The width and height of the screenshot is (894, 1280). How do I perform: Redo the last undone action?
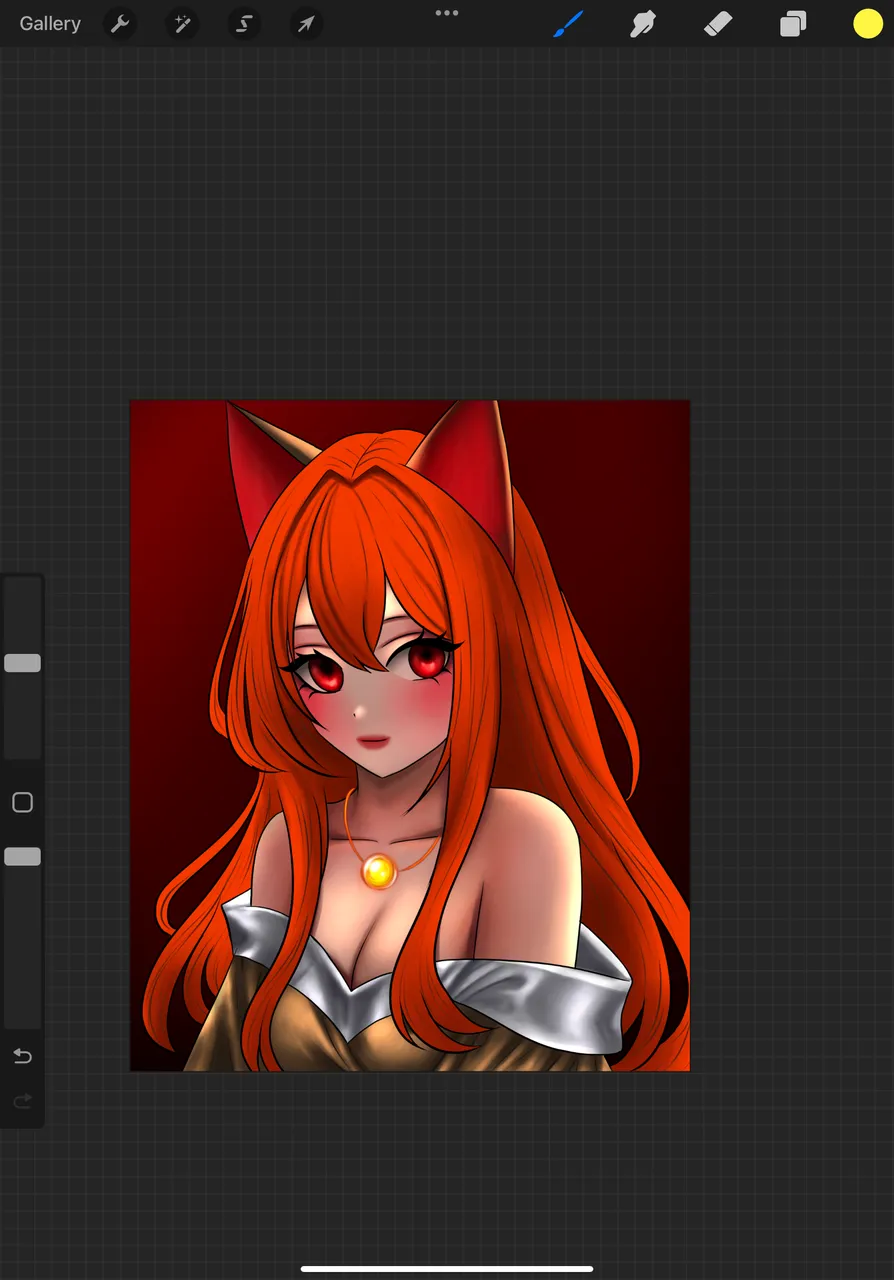tap(22, 1101)
